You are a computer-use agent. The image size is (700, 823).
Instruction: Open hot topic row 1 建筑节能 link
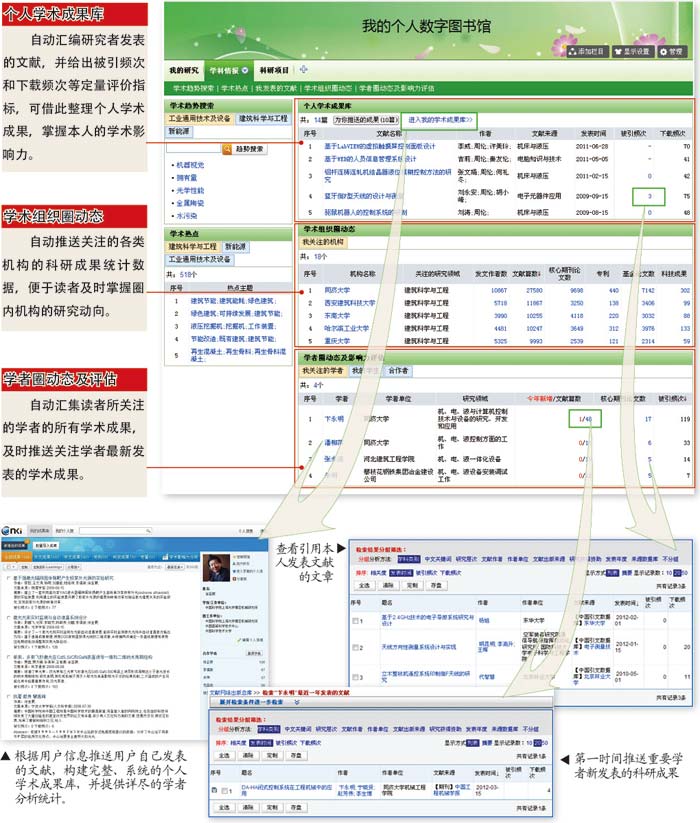coord(233,301)
